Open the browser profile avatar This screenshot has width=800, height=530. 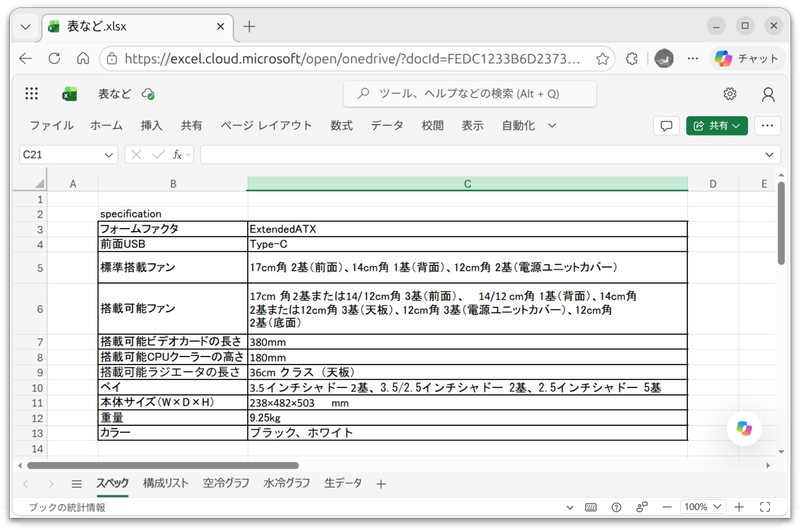(664, 59)
